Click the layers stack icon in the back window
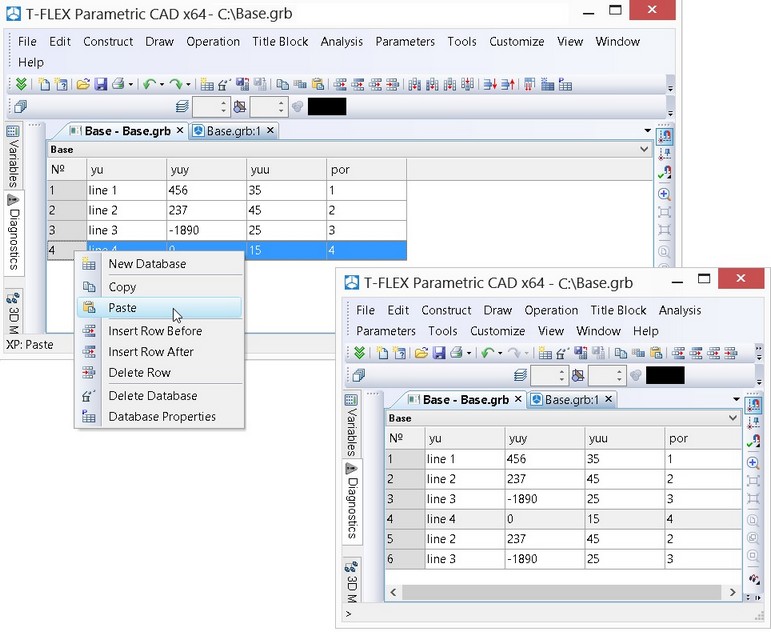771x632 pixels. tap(182, 107)
